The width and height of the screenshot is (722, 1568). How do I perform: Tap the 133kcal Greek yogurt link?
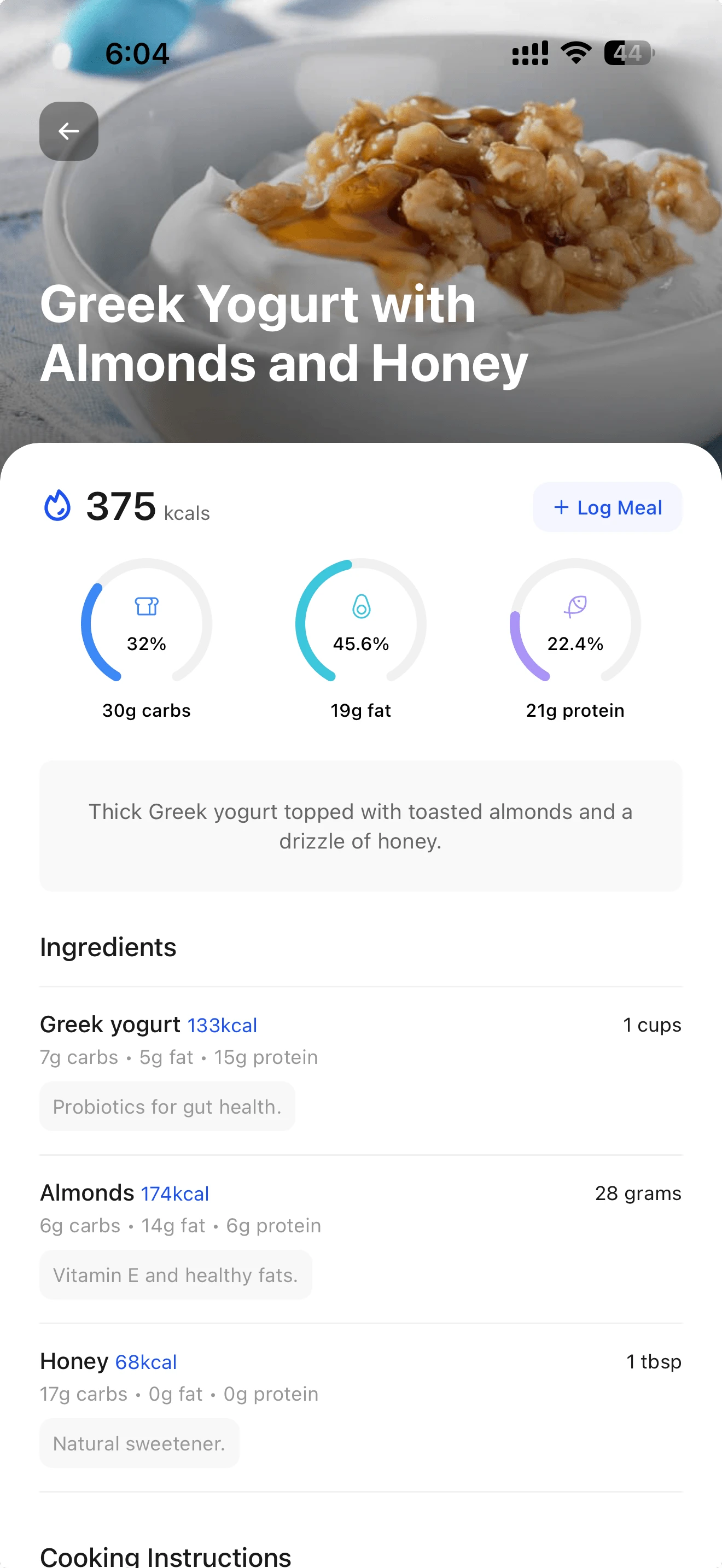tap(222, 1026)
